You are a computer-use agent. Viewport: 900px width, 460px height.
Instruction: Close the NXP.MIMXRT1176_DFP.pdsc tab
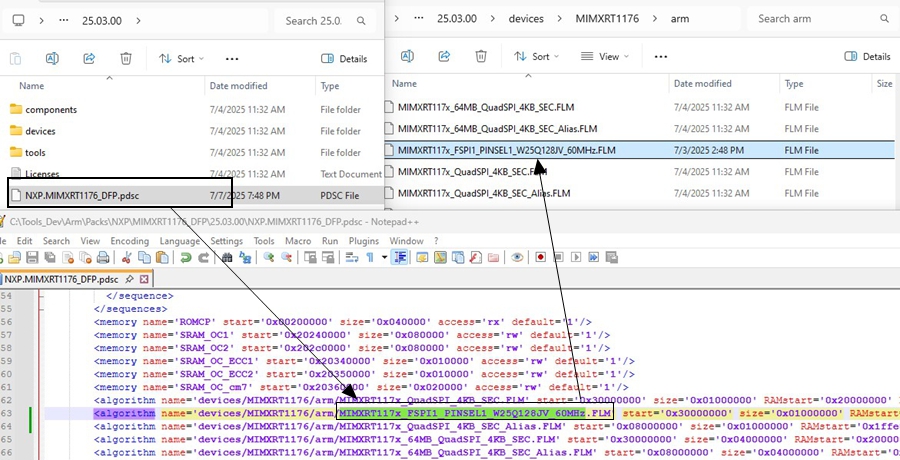143,279
